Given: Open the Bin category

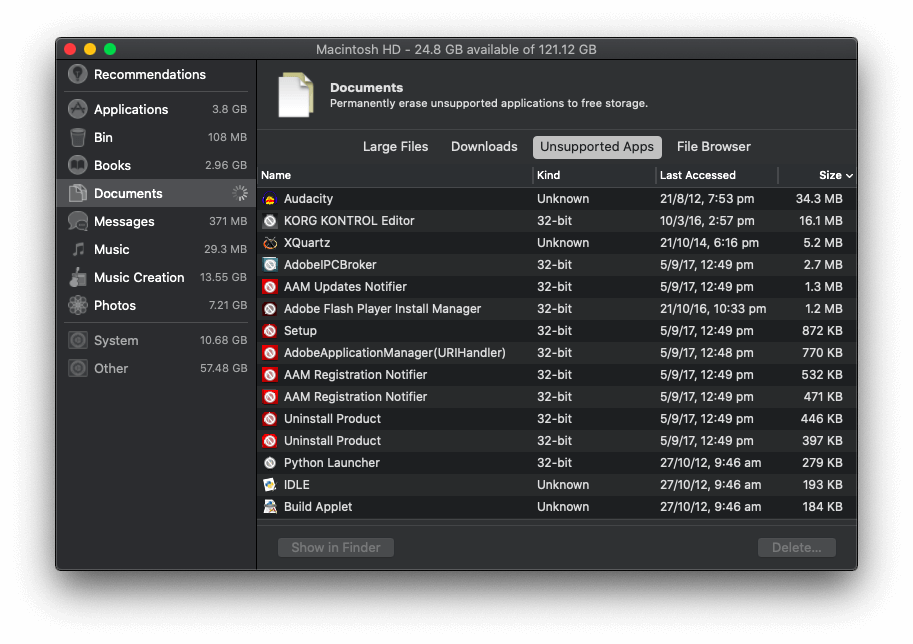Looking at the screenshot, I should coord(157,137).
